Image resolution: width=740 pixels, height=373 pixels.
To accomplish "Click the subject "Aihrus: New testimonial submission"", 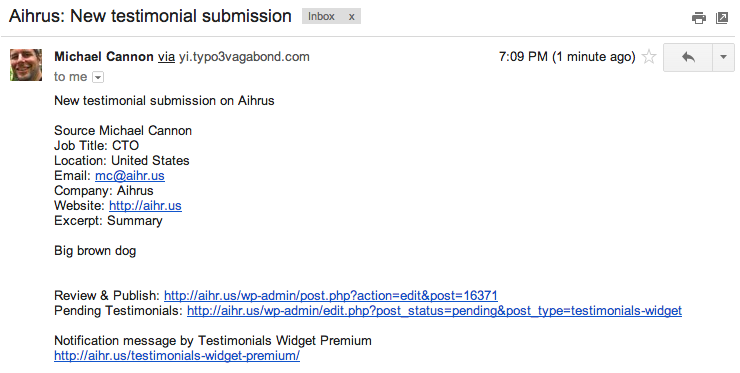I will (x=150, y=17).
